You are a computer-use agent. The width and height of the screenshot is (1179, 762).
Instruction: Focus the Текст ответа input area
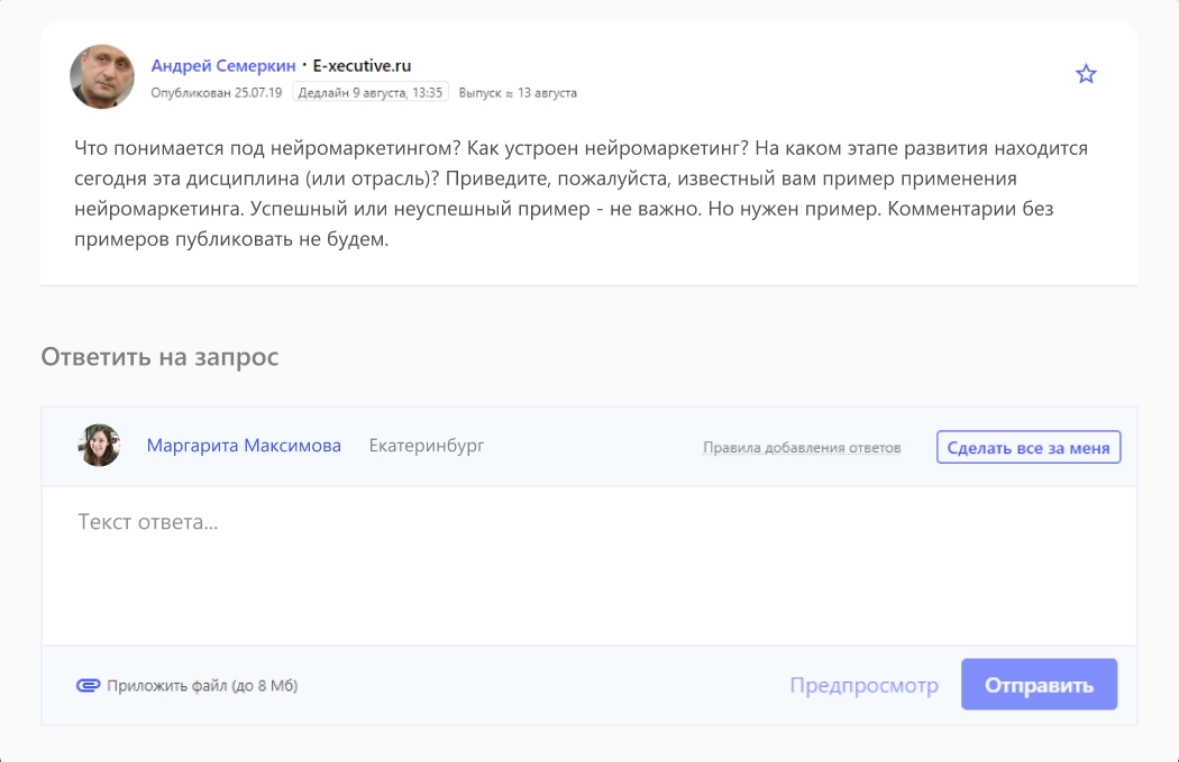point(588,565)
